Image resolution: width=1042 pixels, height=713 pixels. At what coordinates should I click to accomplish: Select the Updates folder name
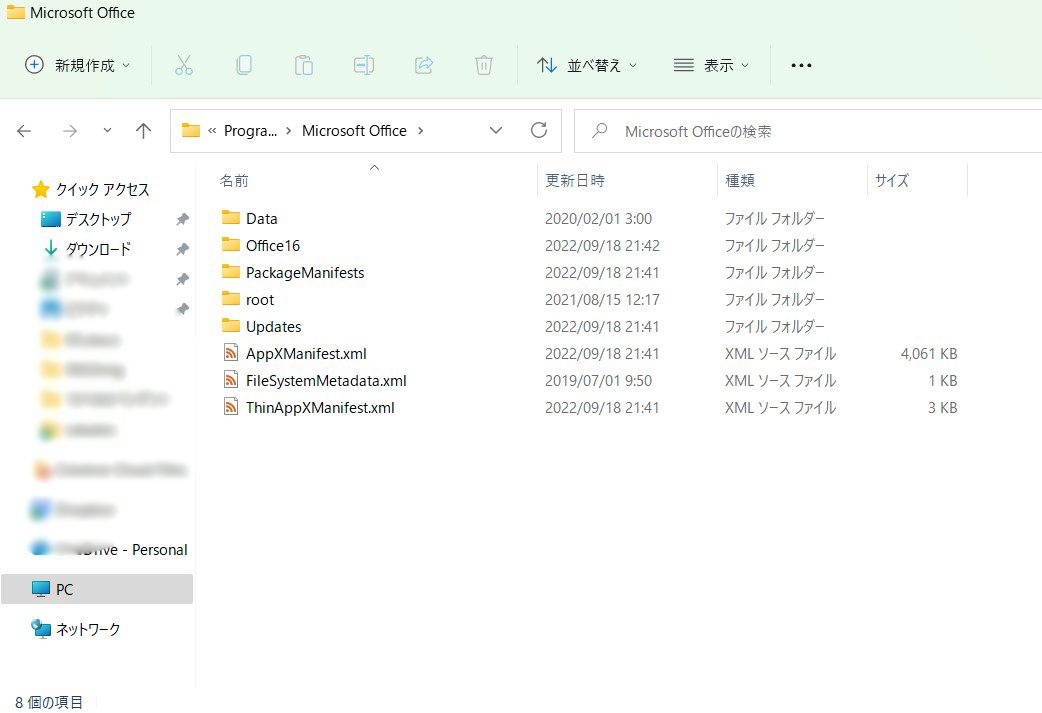point(274,327)
